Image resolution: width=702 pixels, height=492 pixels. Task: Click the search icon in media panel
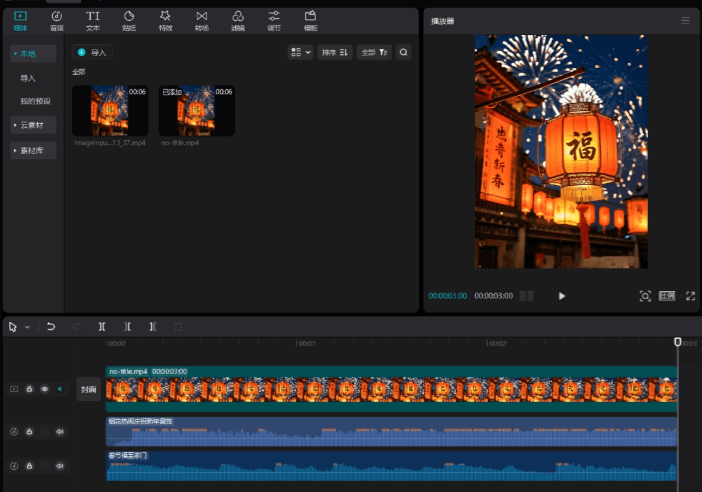[x=403, y=52]
